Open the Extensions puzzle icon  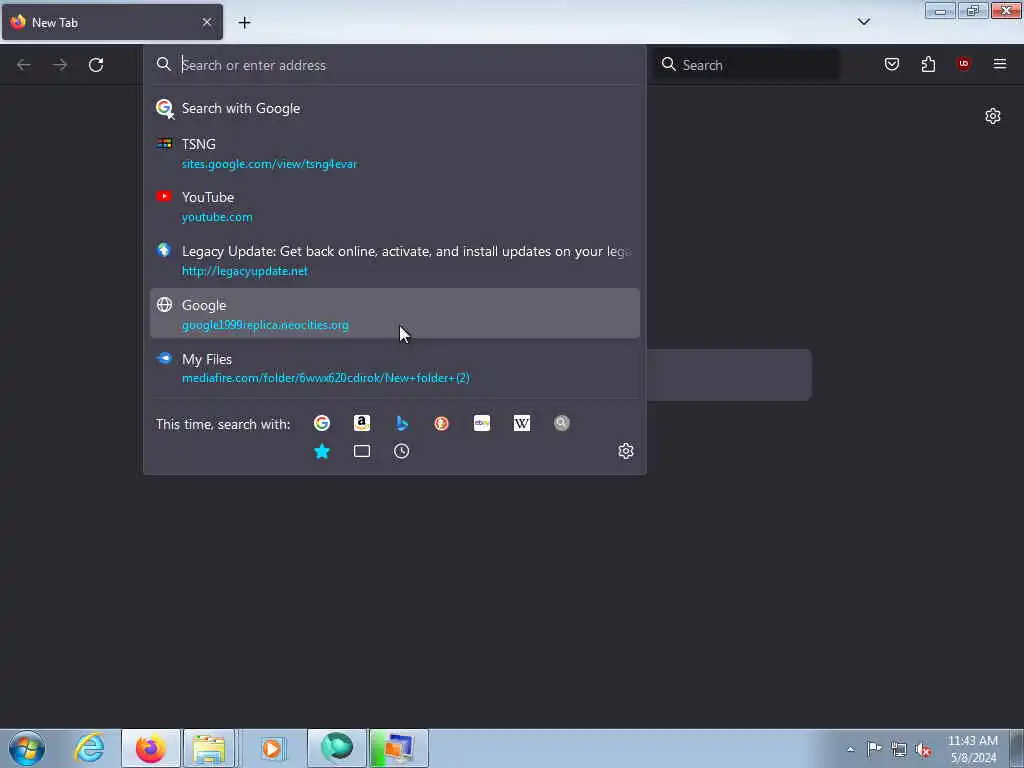tap(928, 64)
